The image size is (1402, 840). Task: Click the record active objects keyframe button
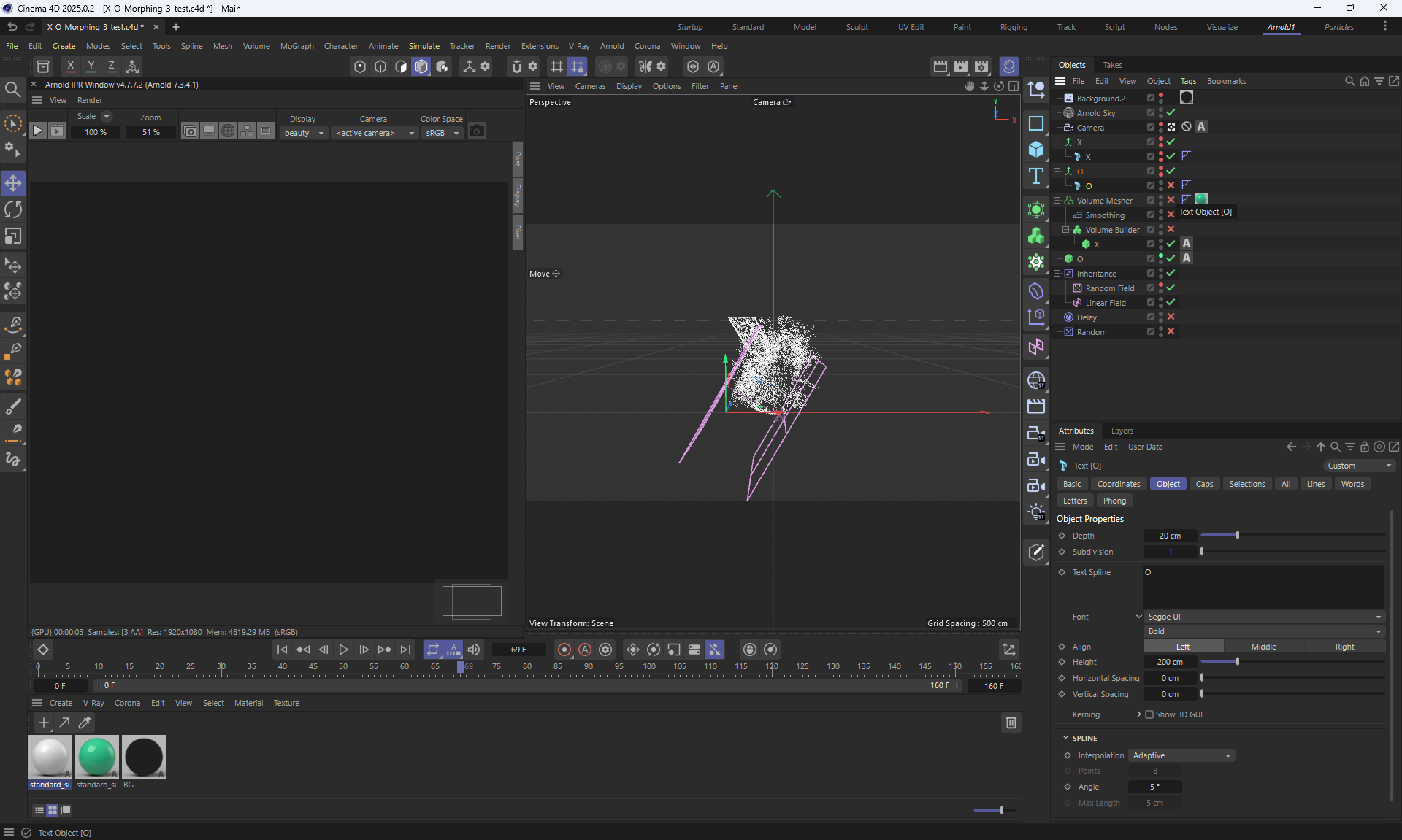coord(564,650)
